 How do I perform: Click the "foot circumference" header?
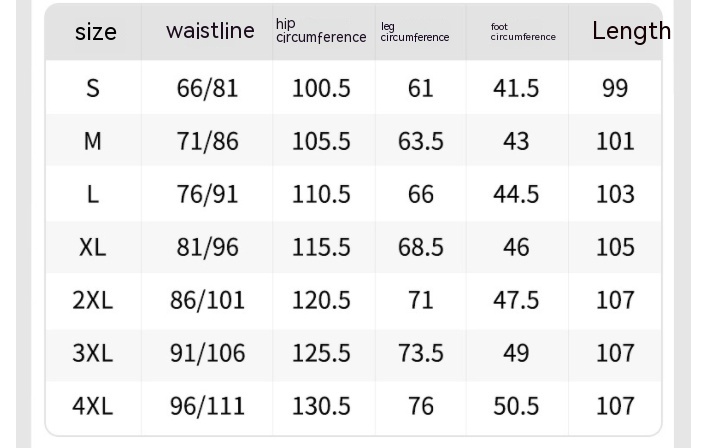click(x=522, y=32)
